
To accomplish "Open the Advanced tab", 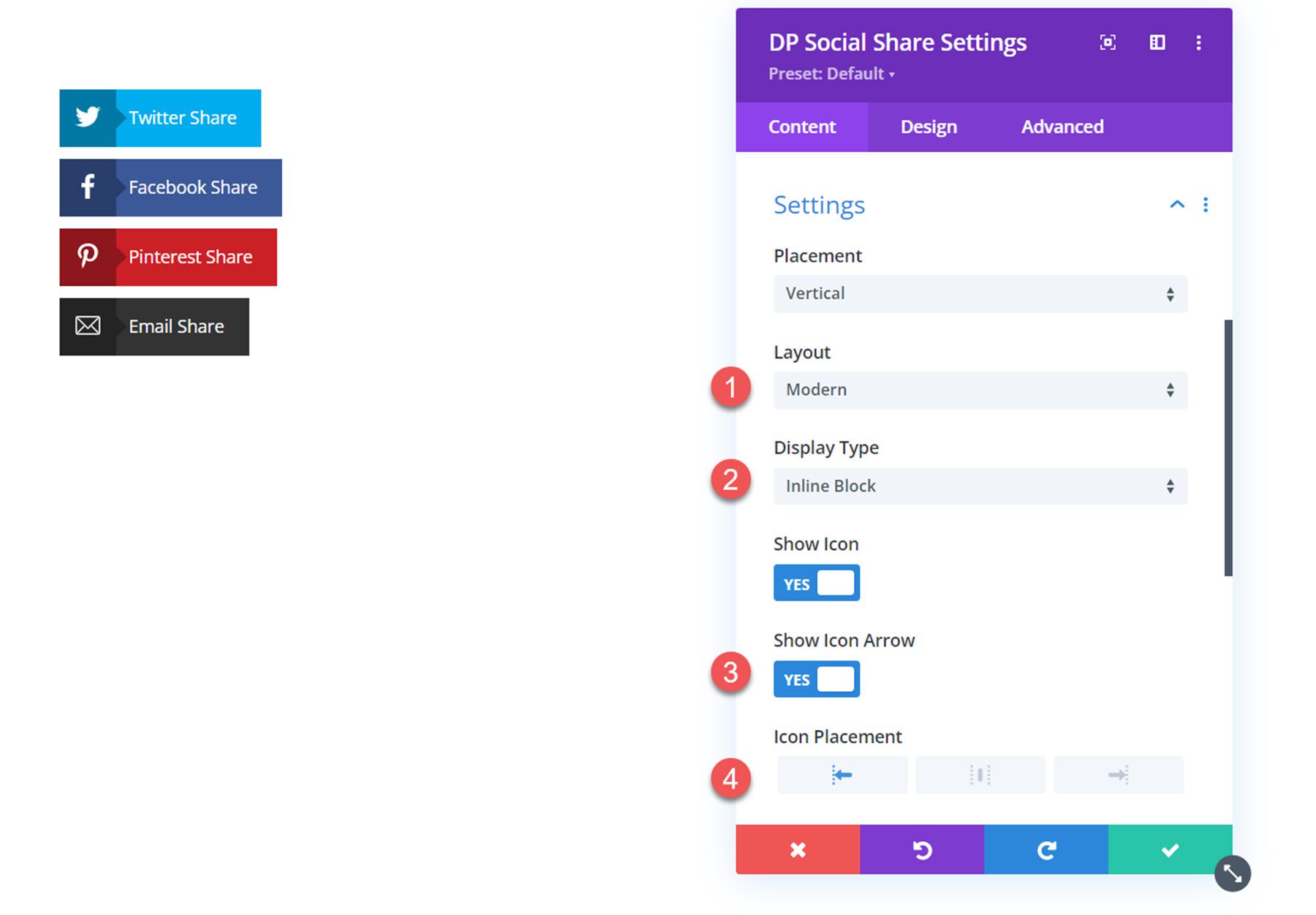I will pos(1062,126).
